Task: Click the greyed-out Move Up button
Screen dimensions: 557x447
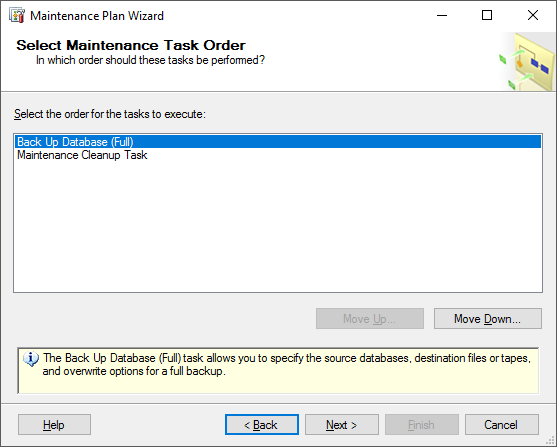Action: [x=369, y=319]
